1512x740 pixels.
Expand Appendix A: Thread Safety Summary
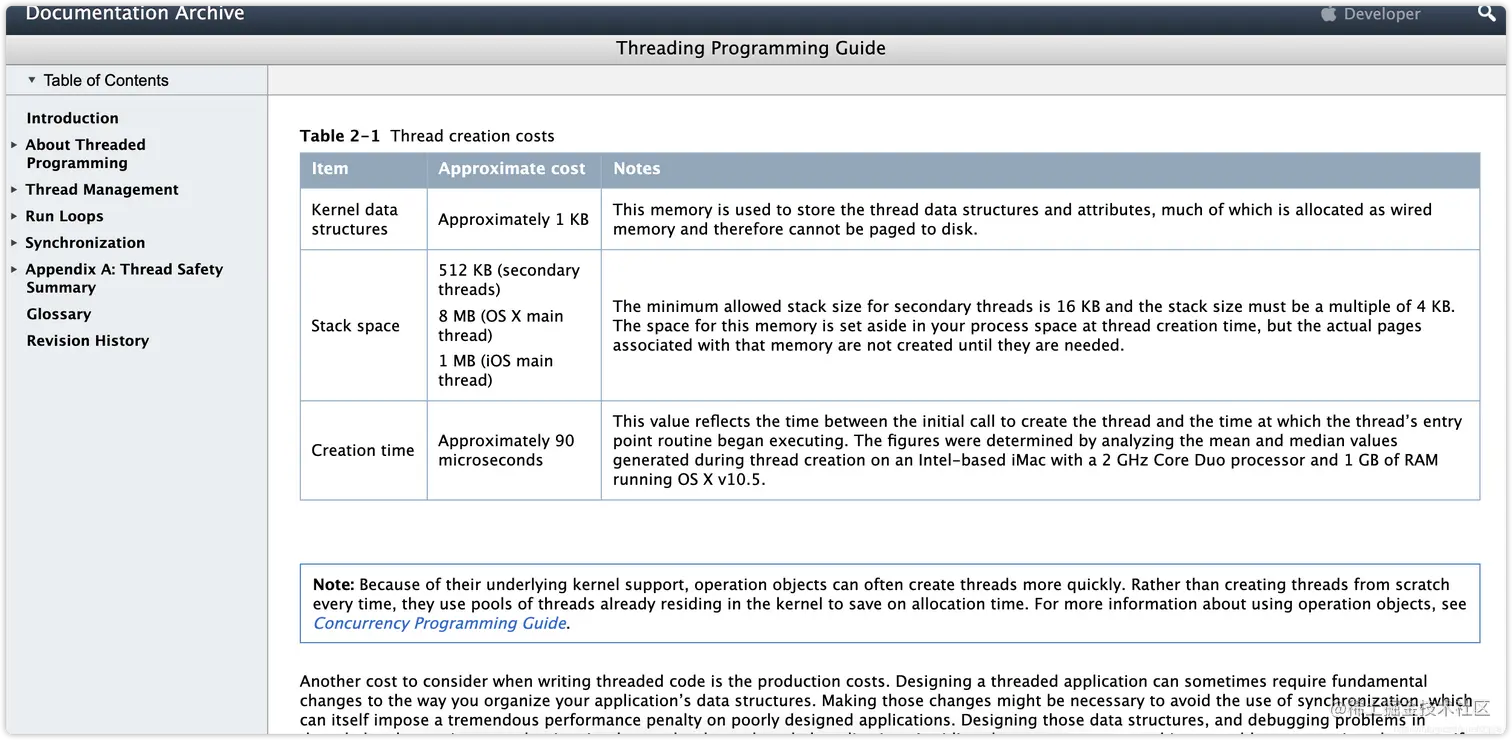point(13,269)
